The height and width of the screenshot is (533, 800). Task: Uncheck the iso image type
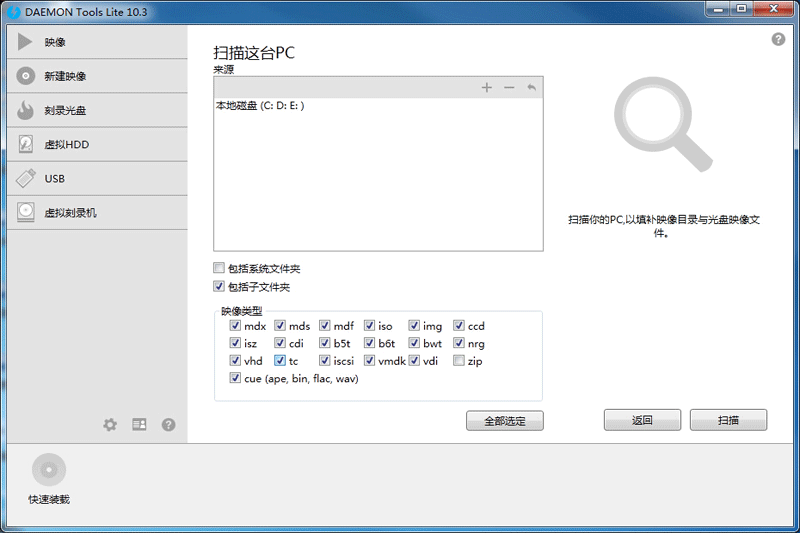coord(369,325)
